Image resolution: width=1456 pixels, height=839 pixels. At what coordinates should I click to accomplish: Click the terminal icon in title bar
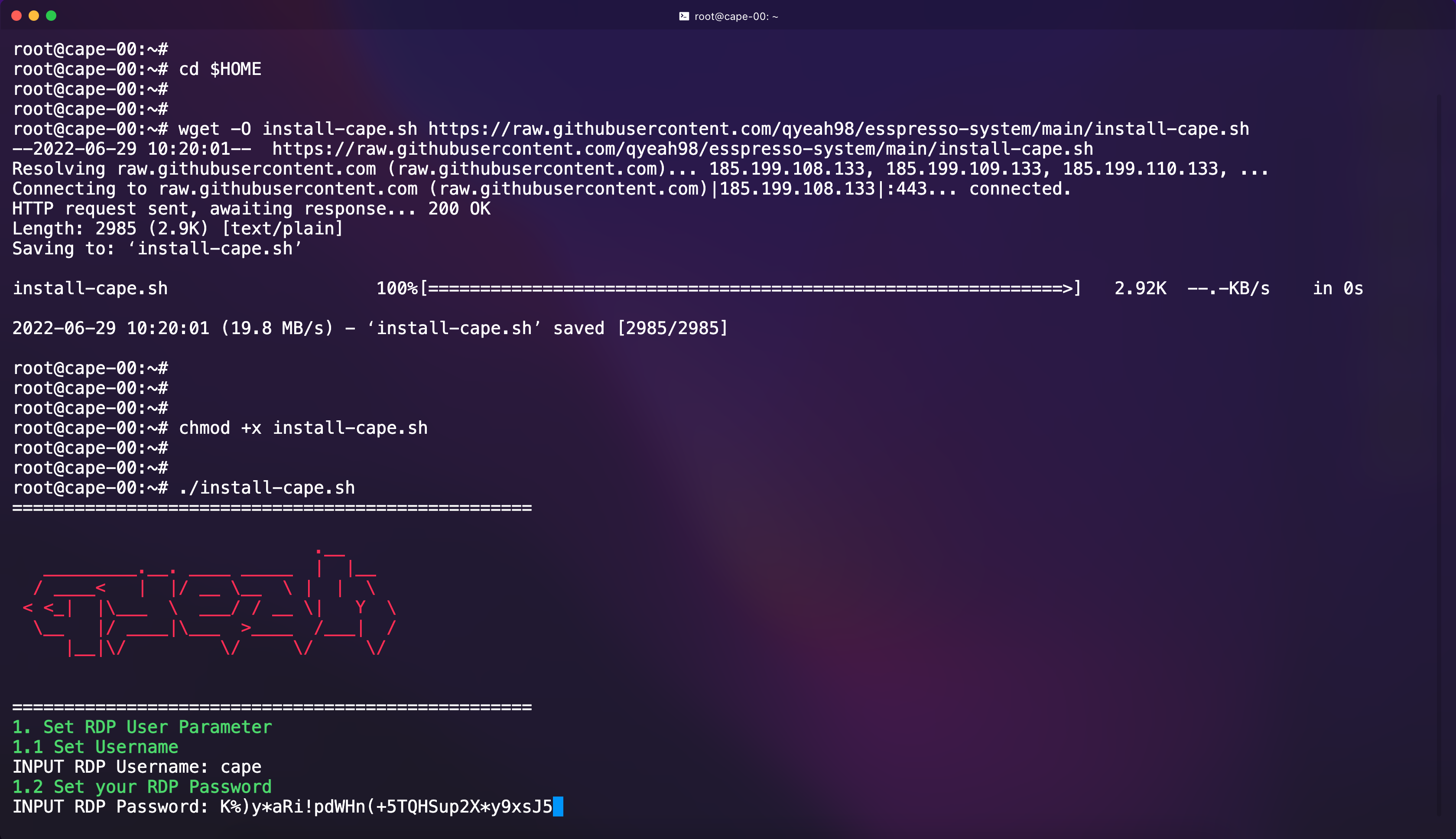tap(684, 16)
